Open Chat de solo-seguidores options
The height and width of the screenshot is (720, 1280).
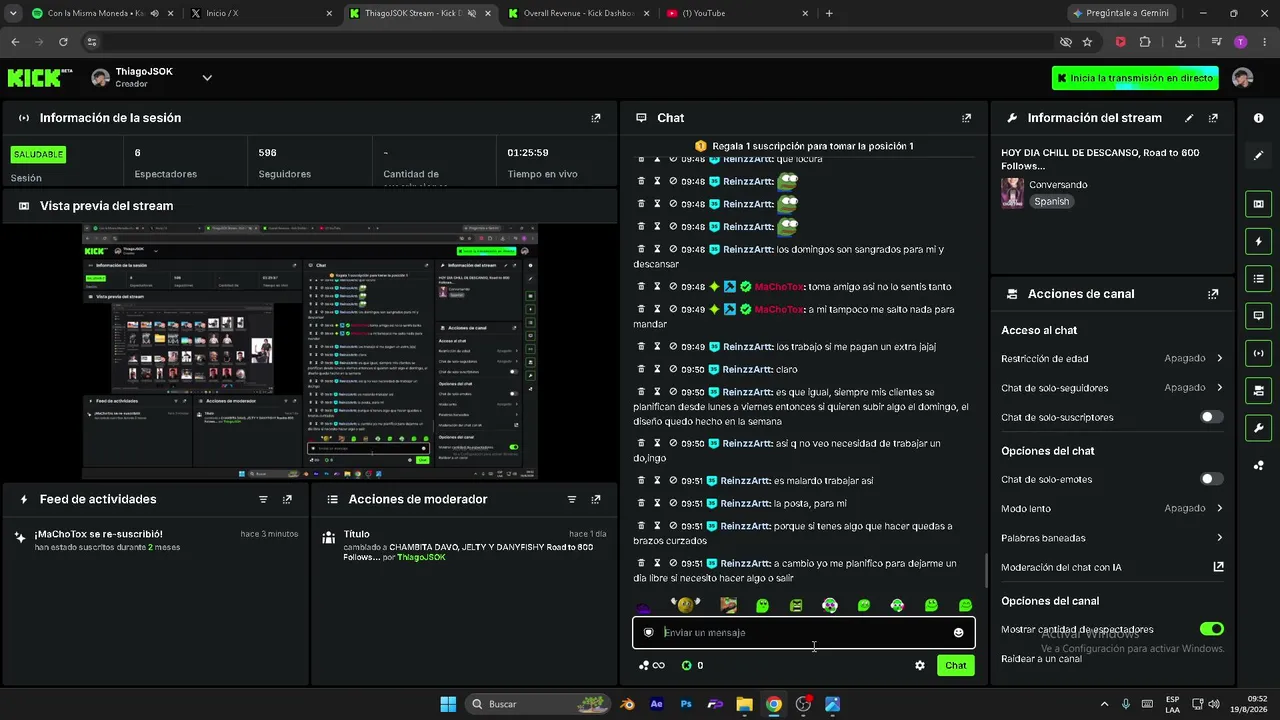tap(1111, 387)
